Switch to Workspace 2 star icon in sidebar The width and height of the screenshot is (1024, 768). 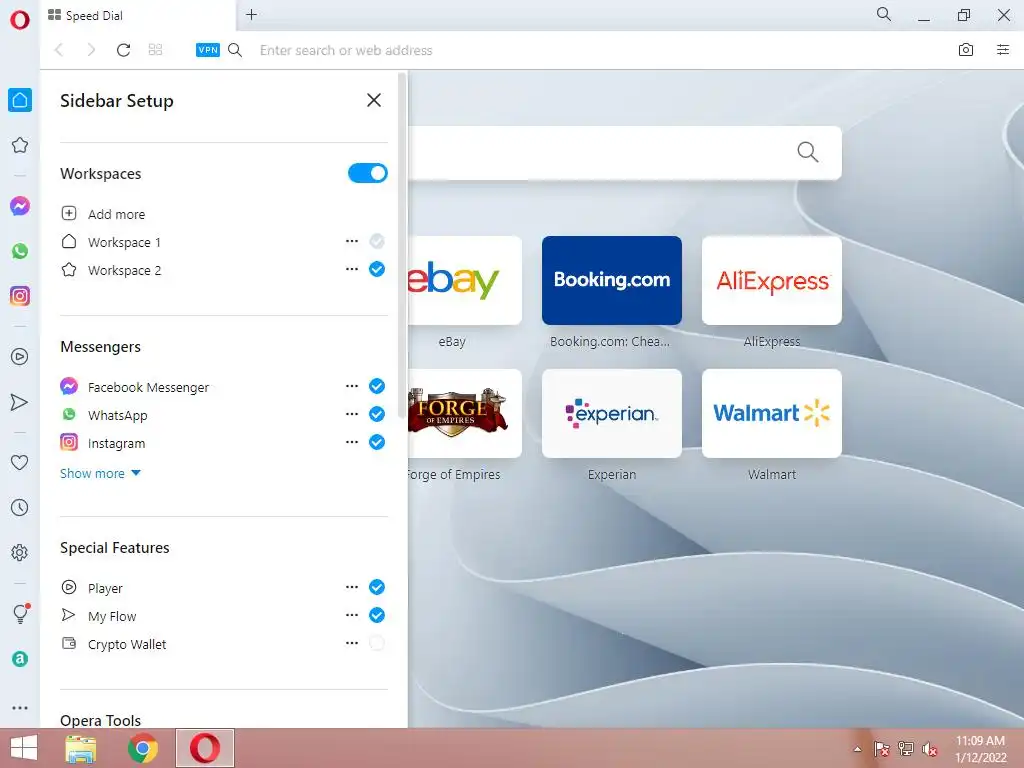tap(20, 145)
